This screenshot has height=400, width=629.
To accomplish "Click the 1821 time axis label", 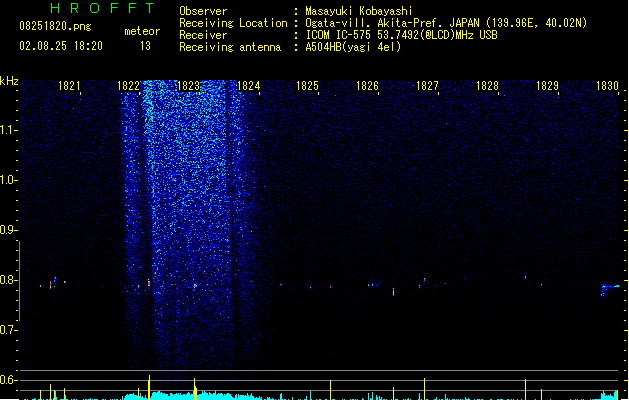I will pos(69,86).
